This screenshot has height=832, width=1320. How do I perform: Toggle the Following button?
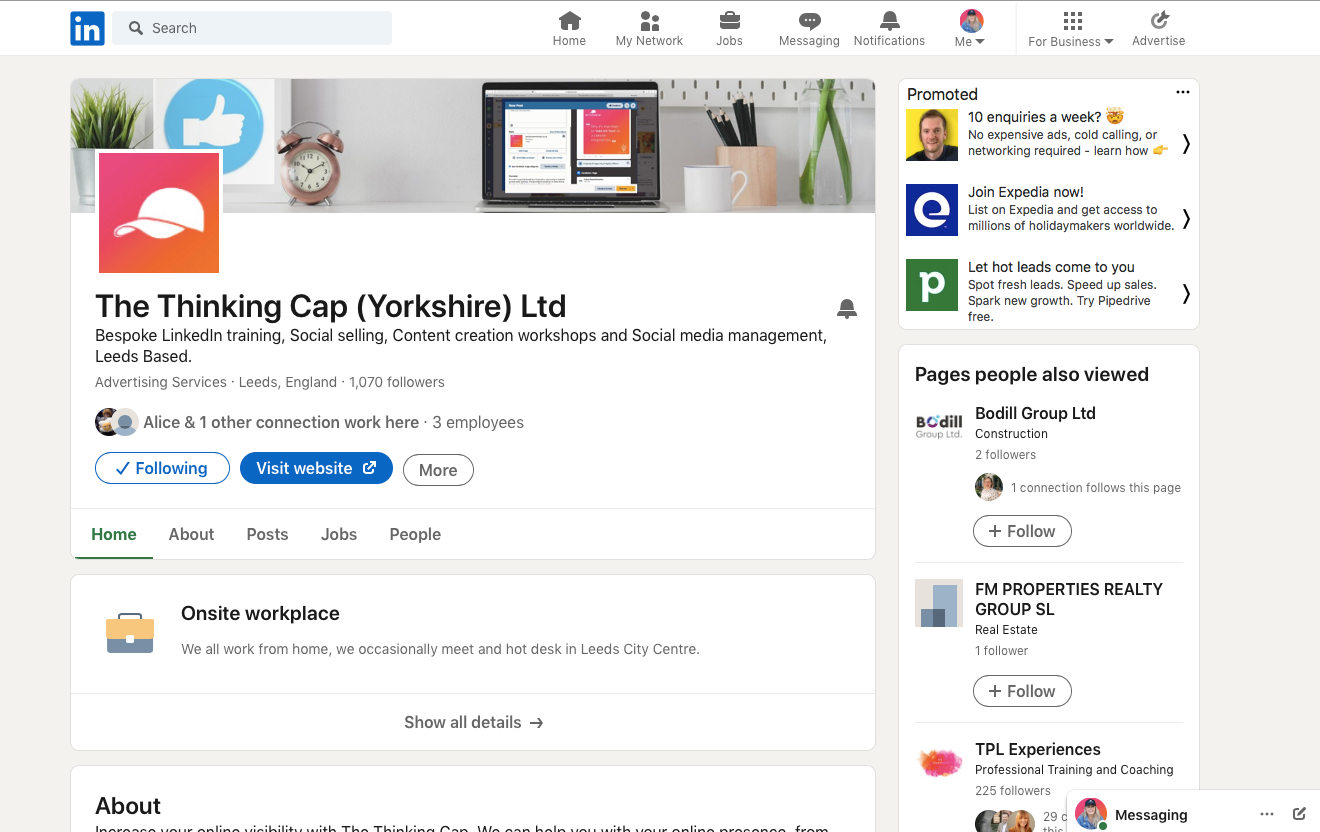(x=162, y=468)
